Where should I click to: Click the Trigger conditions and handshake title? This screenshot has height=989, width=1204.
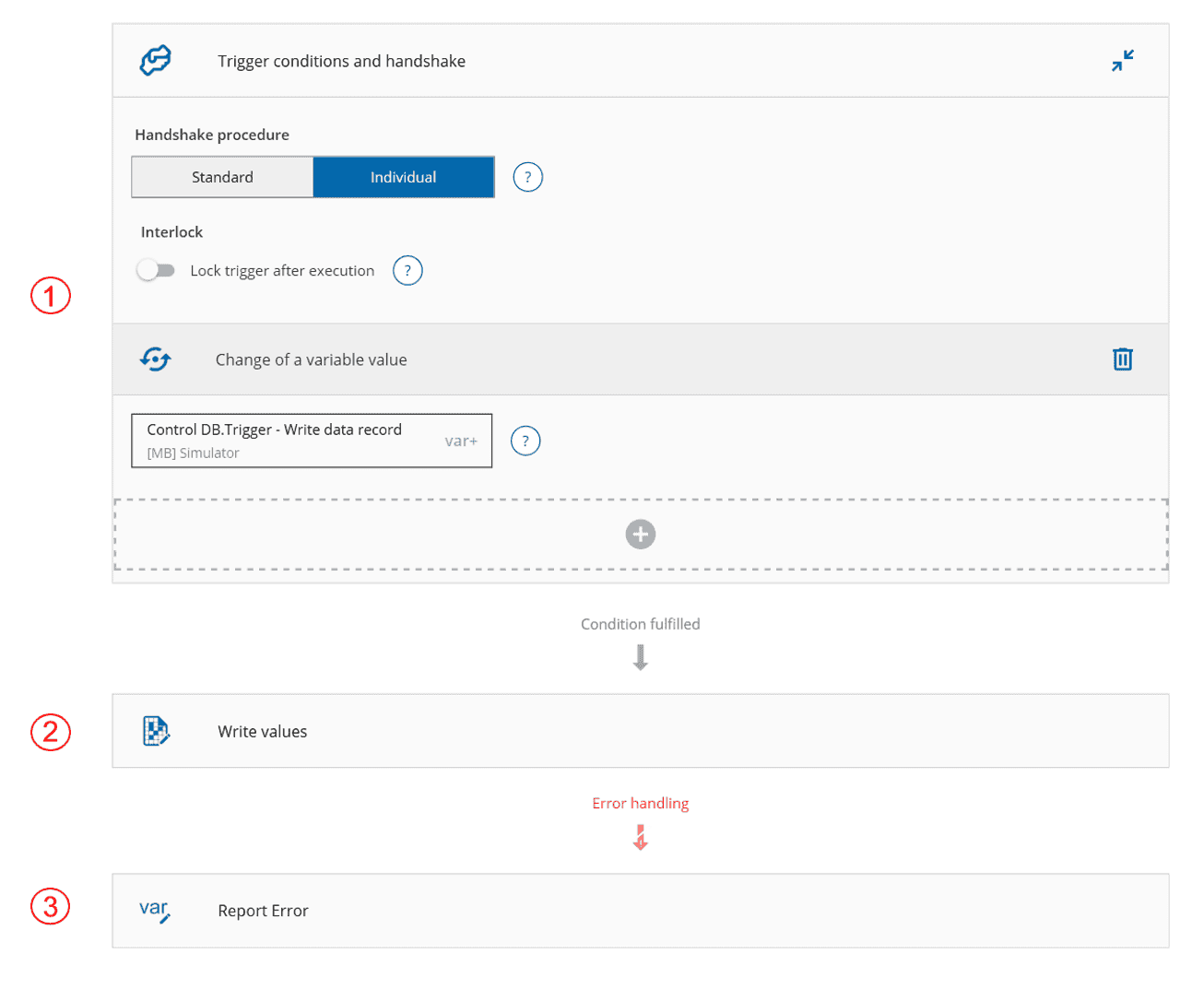[341, 61]
